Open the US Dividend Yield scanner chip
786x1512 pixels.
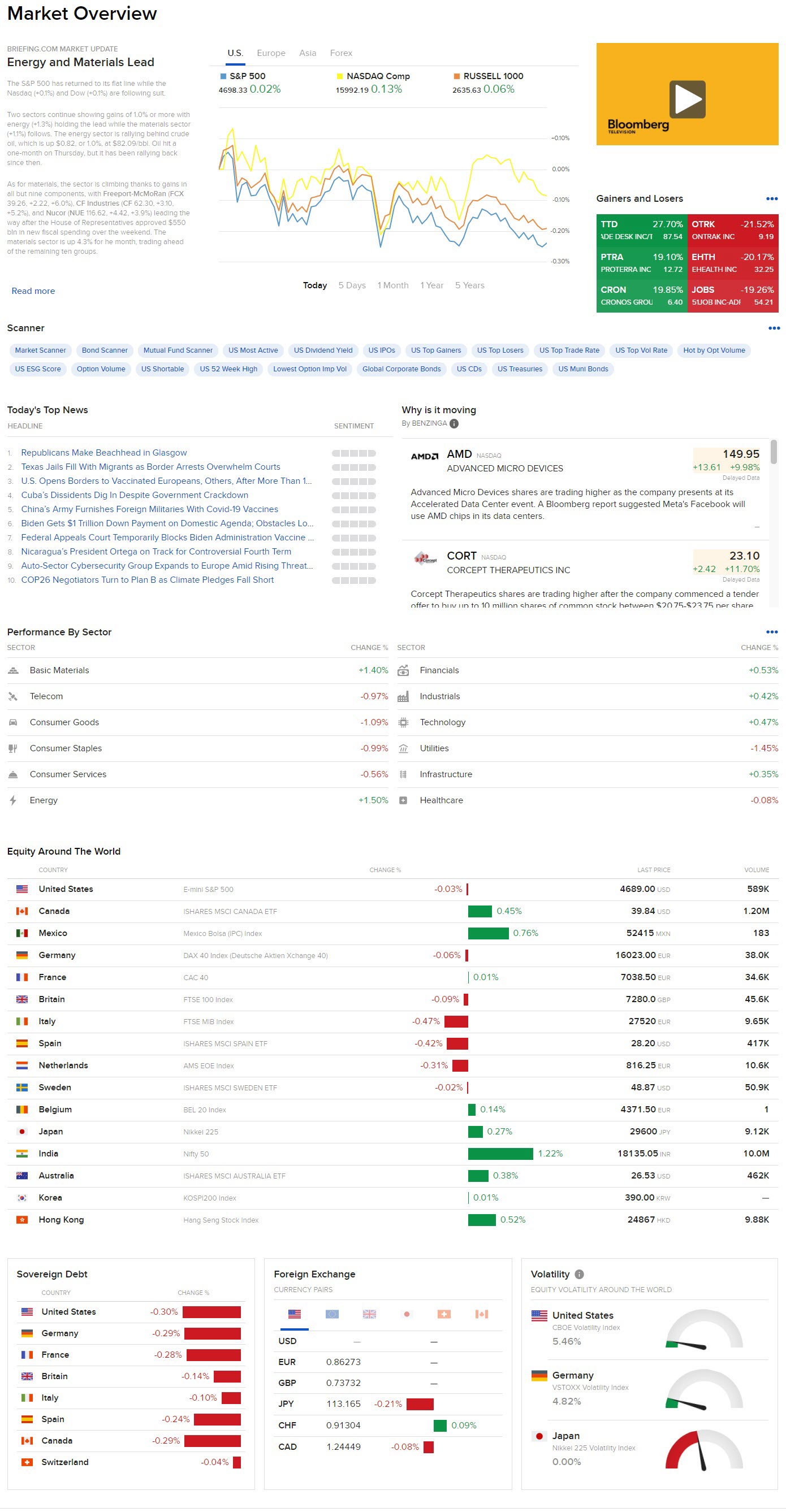[322, 350]
